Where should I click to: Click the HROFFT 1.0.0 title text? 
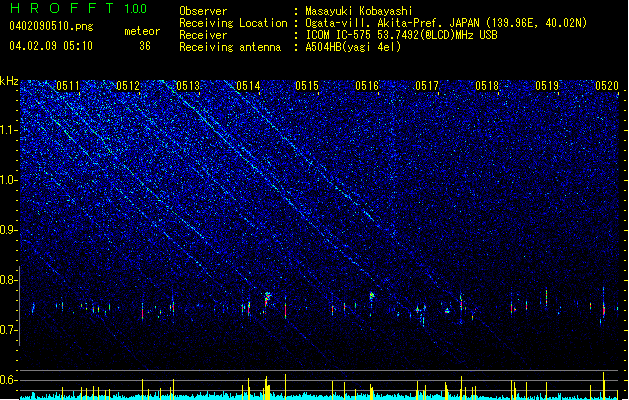pyautogui.click(x=79, y=8)
